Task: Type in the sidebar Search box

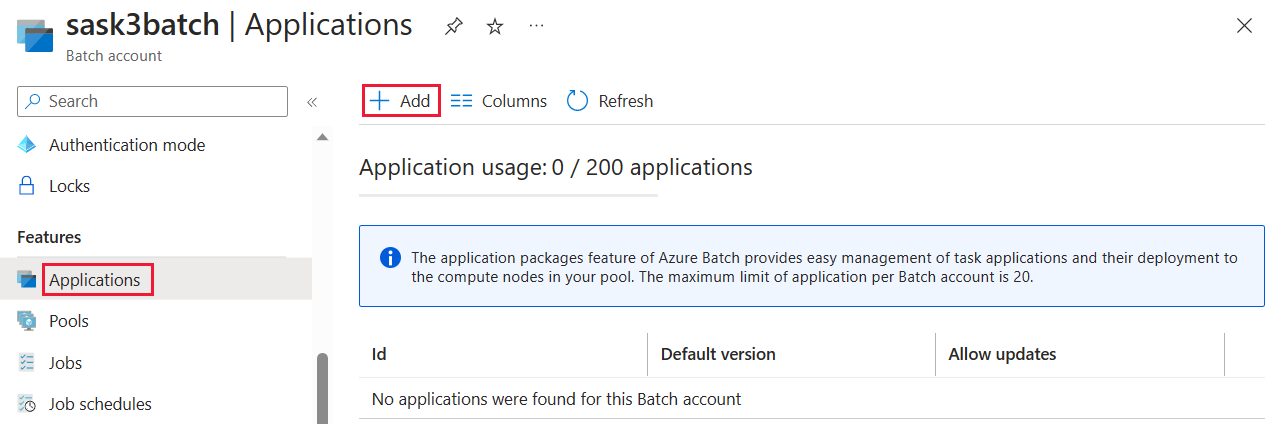Action: point(160,101)
